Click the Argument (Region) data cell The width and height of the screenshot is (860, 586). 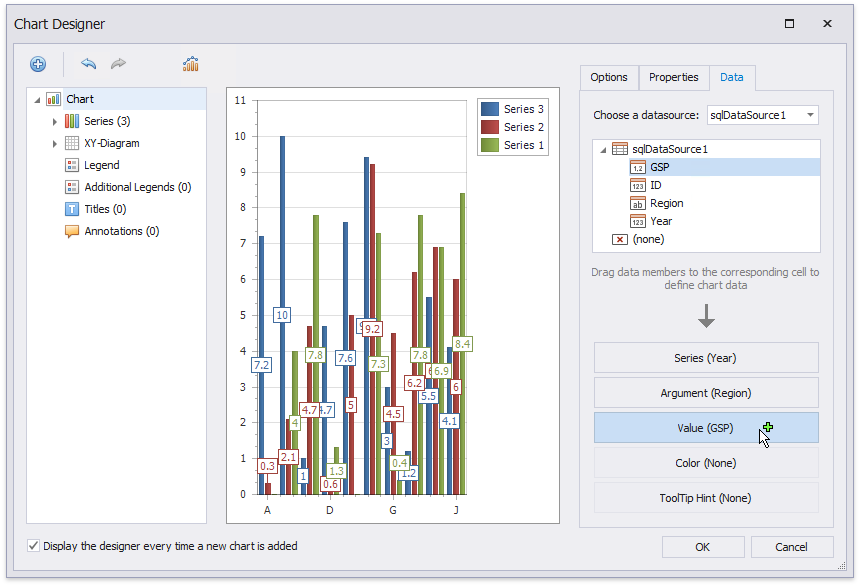(706, 393)
